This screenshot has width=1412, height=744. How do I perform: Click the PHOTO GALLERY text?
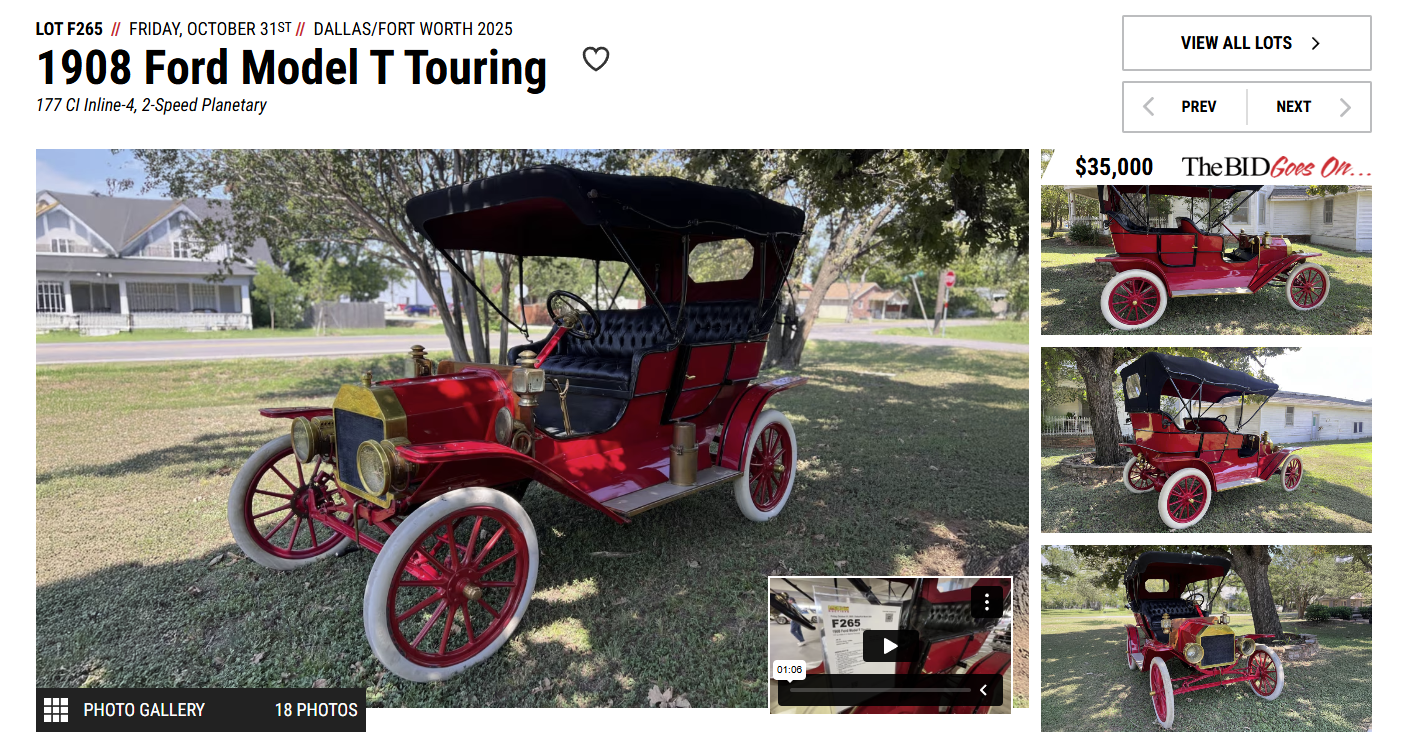(144, 710)
